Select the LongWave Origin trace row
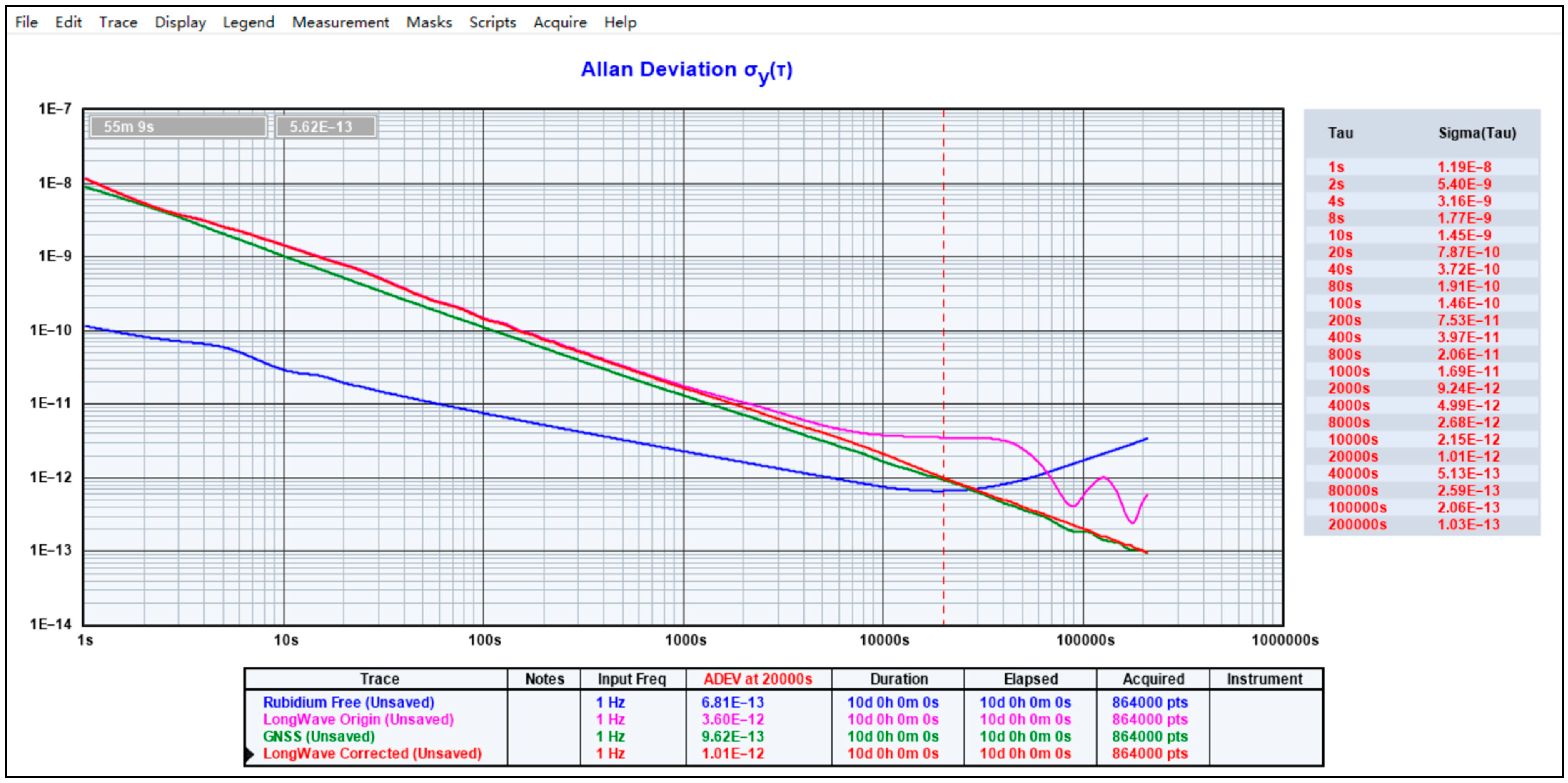This screenshot has width=1568, height=783. 358,719
